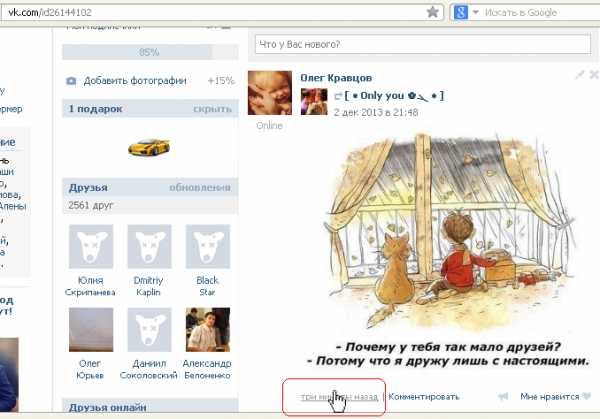The height and width of the screenshot is (419, 600).
Task: Click the post date 2 дек 2013 в 21:48
Action: coord(376,112)
